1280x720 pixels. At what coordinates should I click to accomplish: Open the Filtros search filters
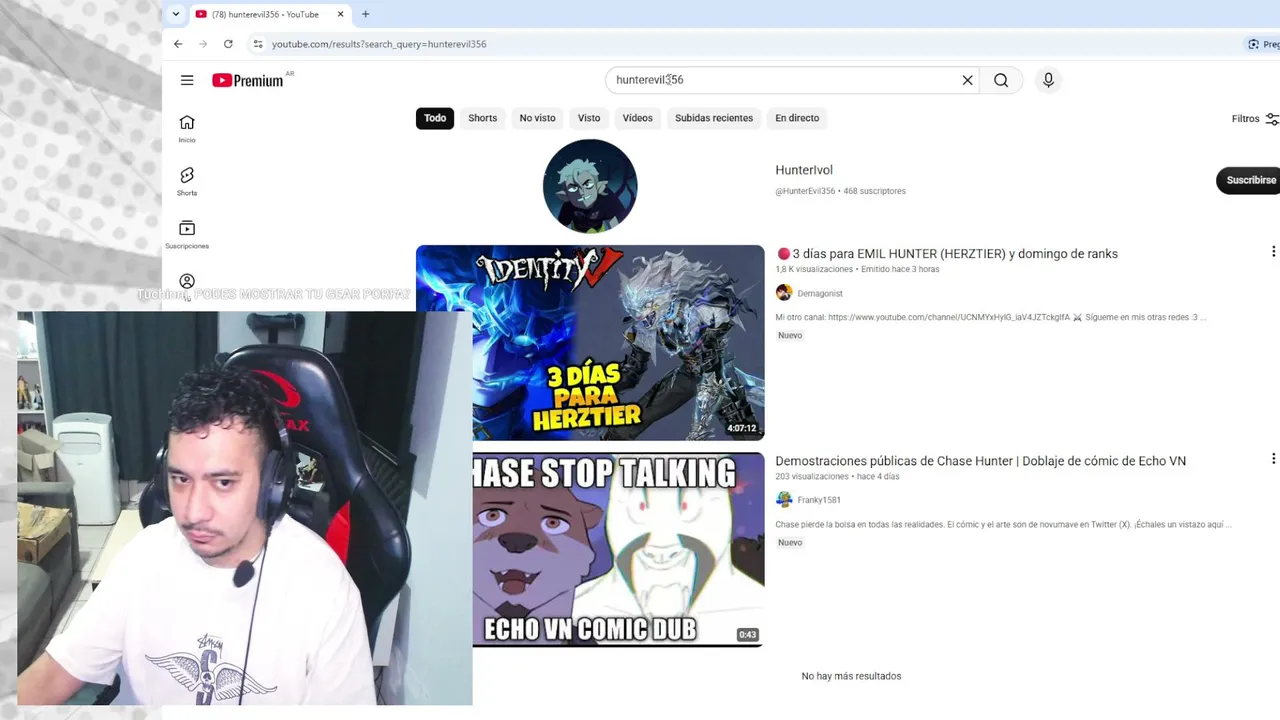[x=1255, y=118]
